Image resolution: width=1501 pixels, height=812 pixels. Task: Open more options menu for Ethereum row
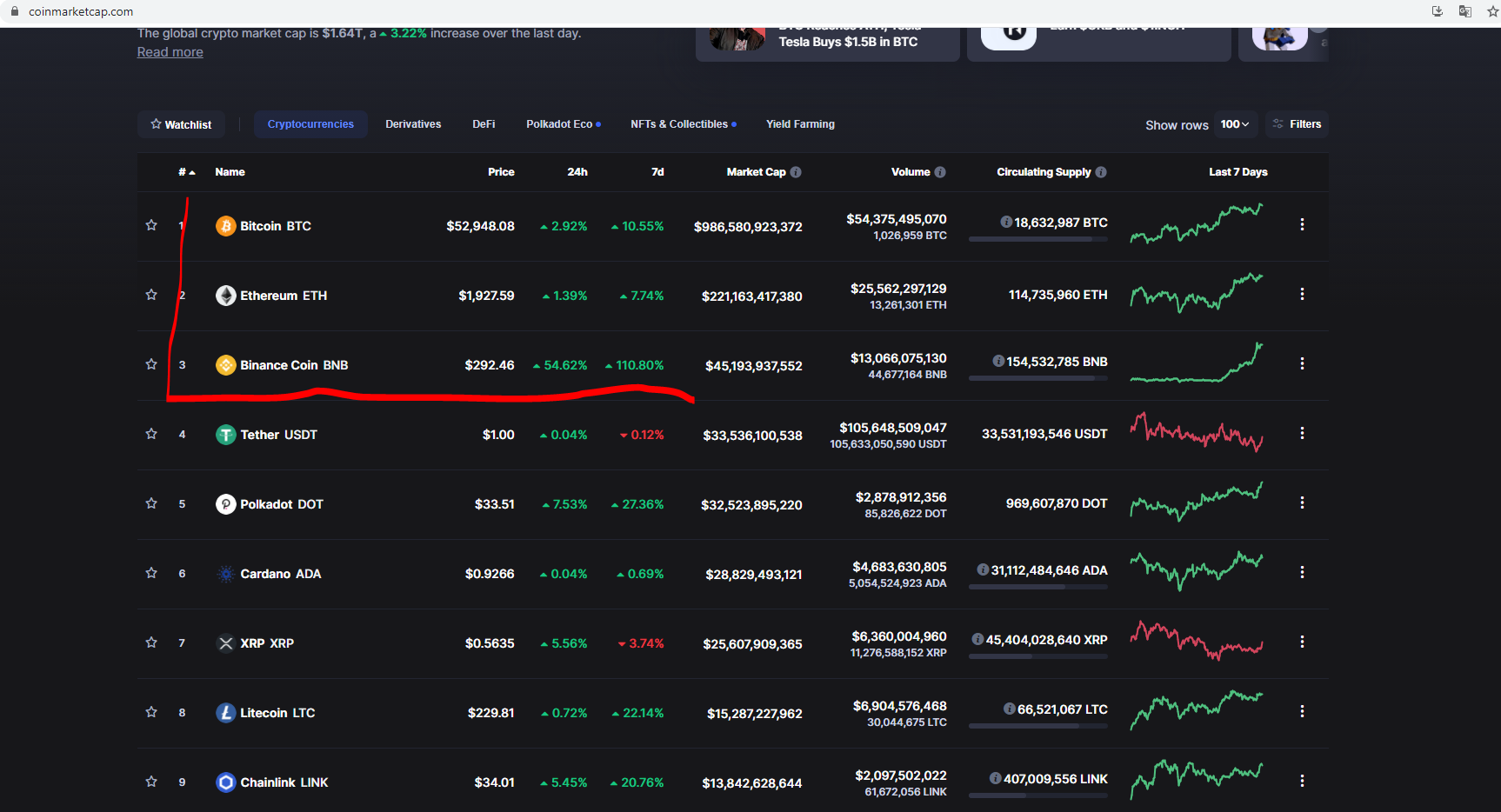pyautogui.click(x=1302, y=294)
